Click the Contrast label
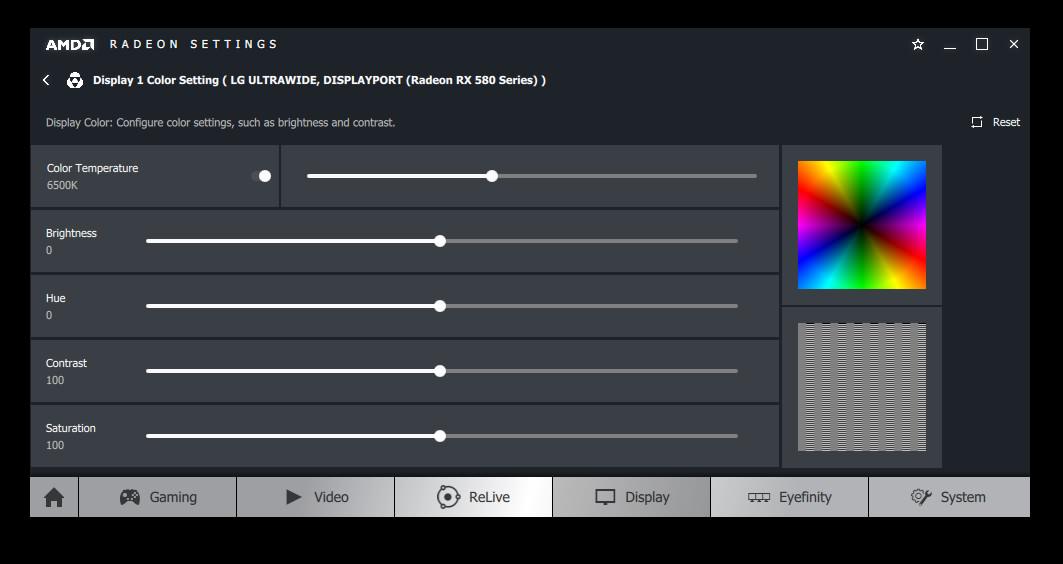The width and height of the screenshot is (1063, 564). click(66, 363)
